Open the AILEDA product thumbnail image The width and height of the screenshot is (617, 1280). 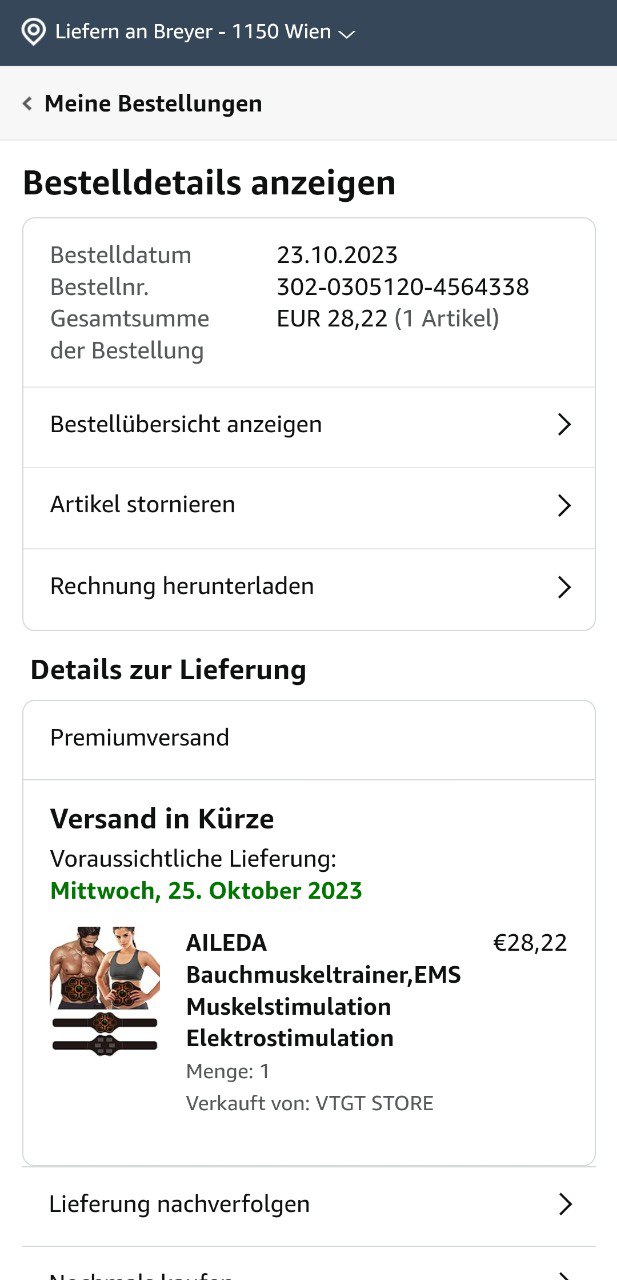(x=105, y=991)
